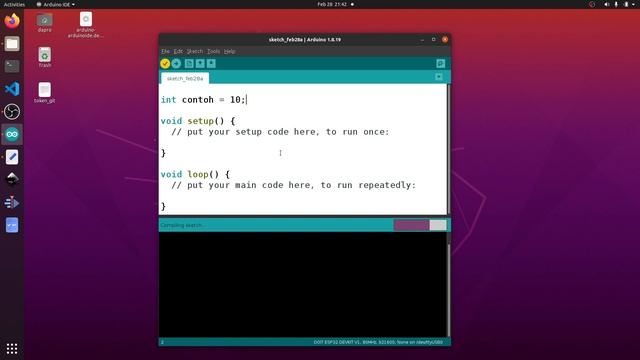Open Terminal from the dock
Screen dimensions: 640x360
pyautogui.click(x=12, y=66)
